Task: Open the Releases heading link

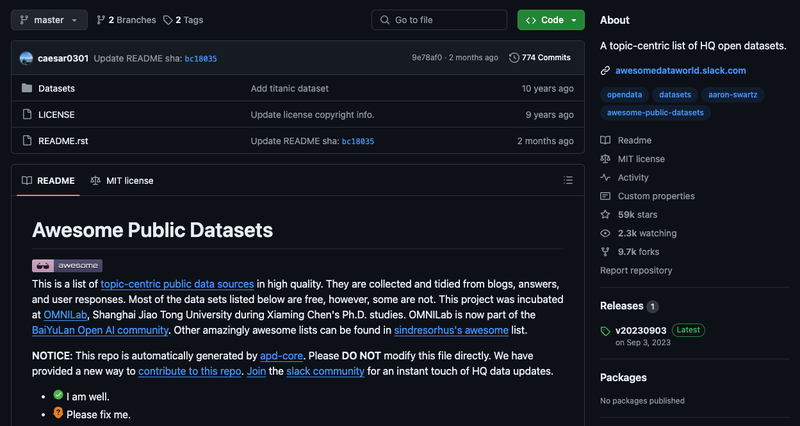Action: tap(621, 306)
